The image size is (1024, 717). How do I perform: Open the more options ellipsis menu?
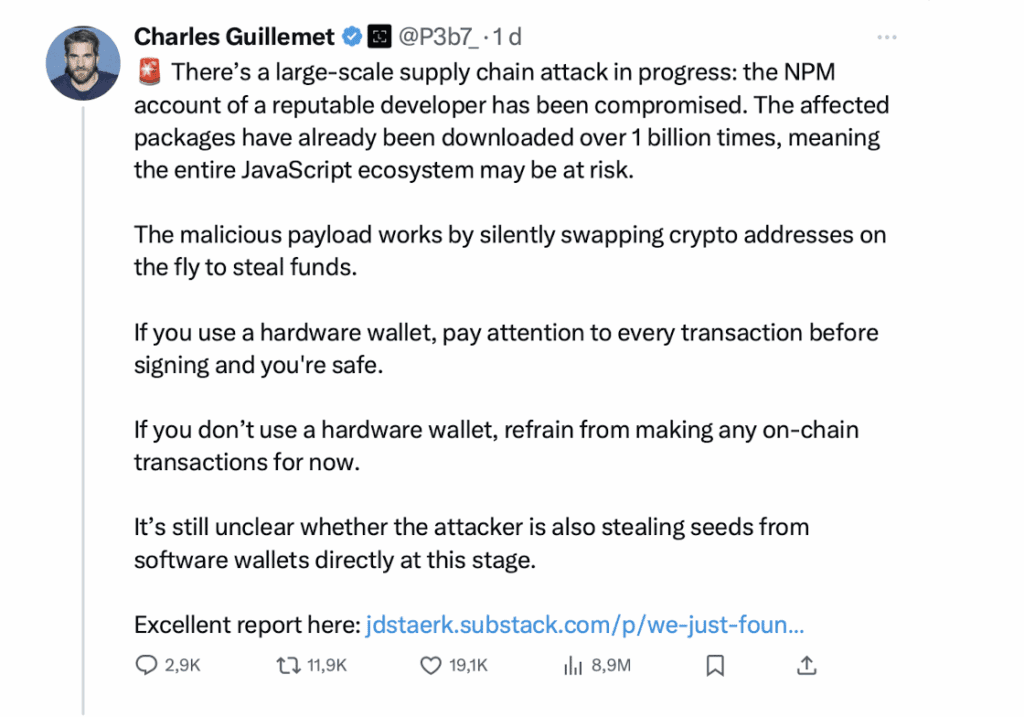click(x=886, y=36)
